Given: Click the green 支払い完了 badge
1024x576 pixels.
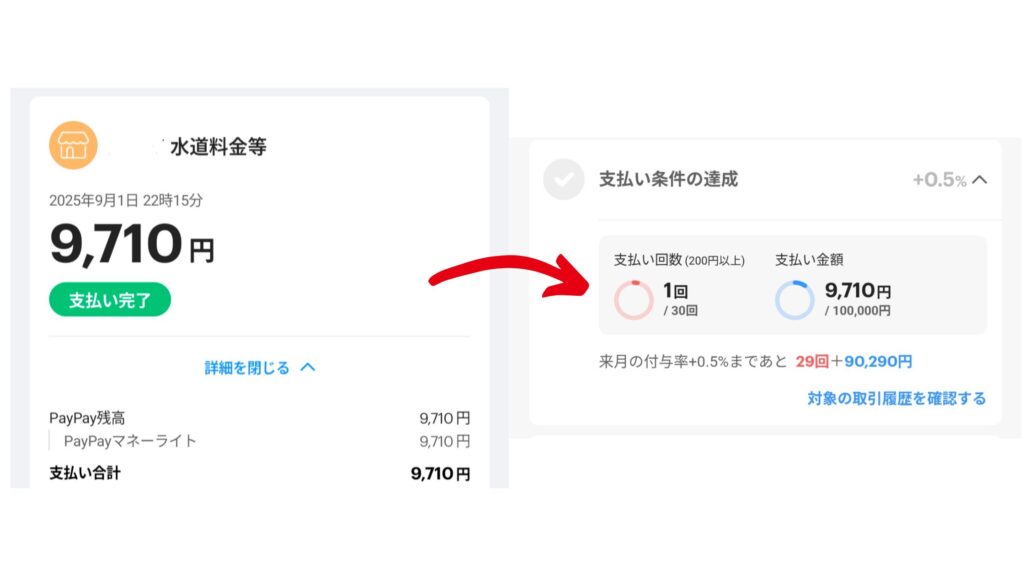Looking at the screenshot, I should pyautogui.click(x=109, y=299).
